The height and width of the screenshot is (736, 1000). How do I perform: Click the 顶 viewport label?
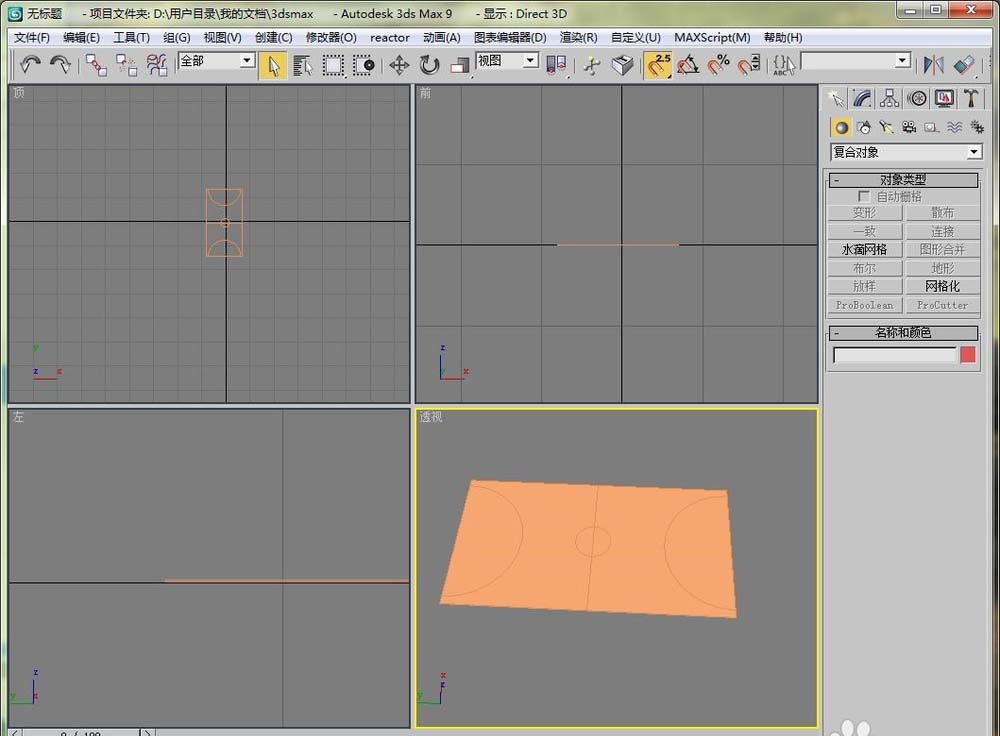19,93
